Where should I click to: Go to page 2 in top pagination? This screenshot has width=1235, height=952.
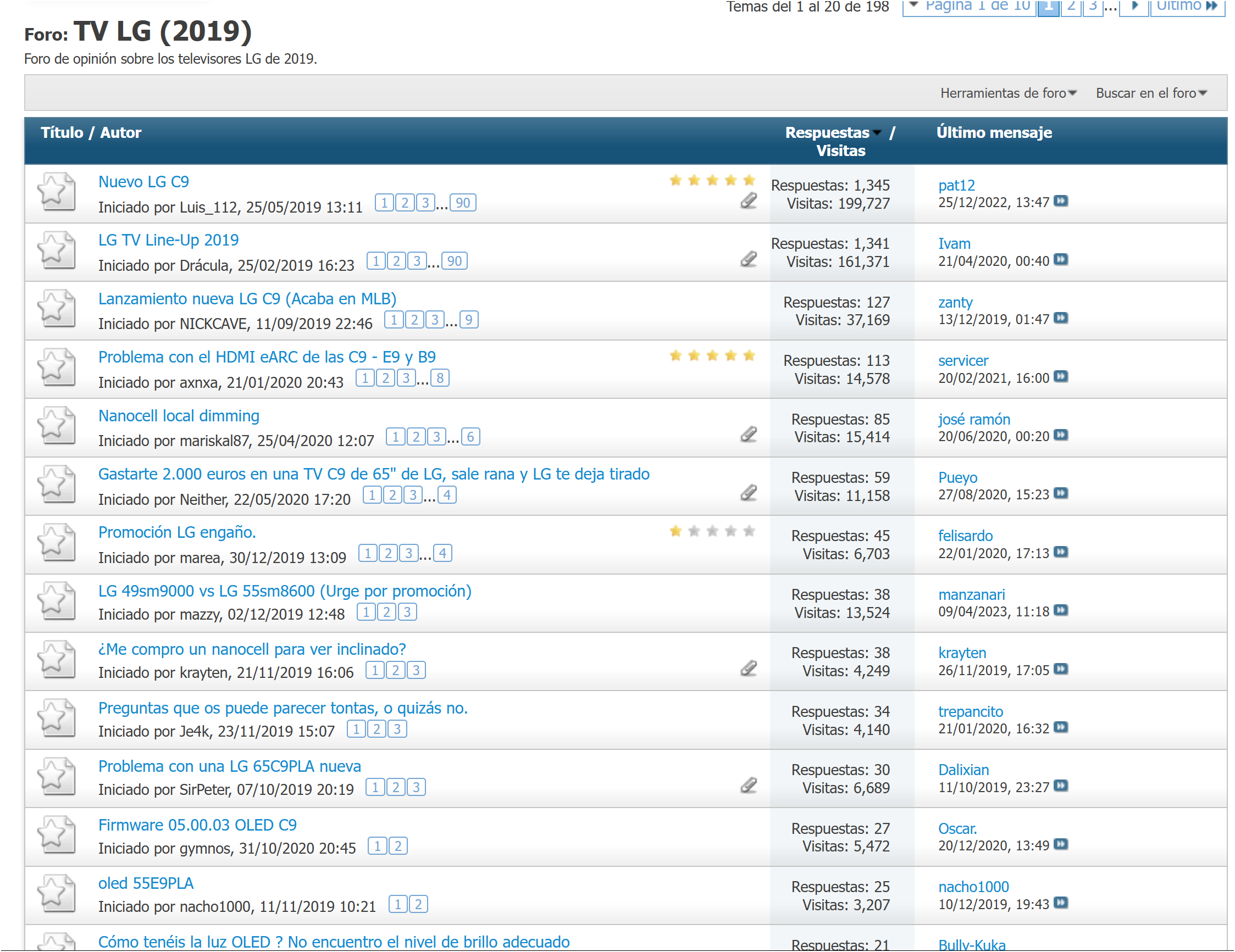pos(1072,6)
